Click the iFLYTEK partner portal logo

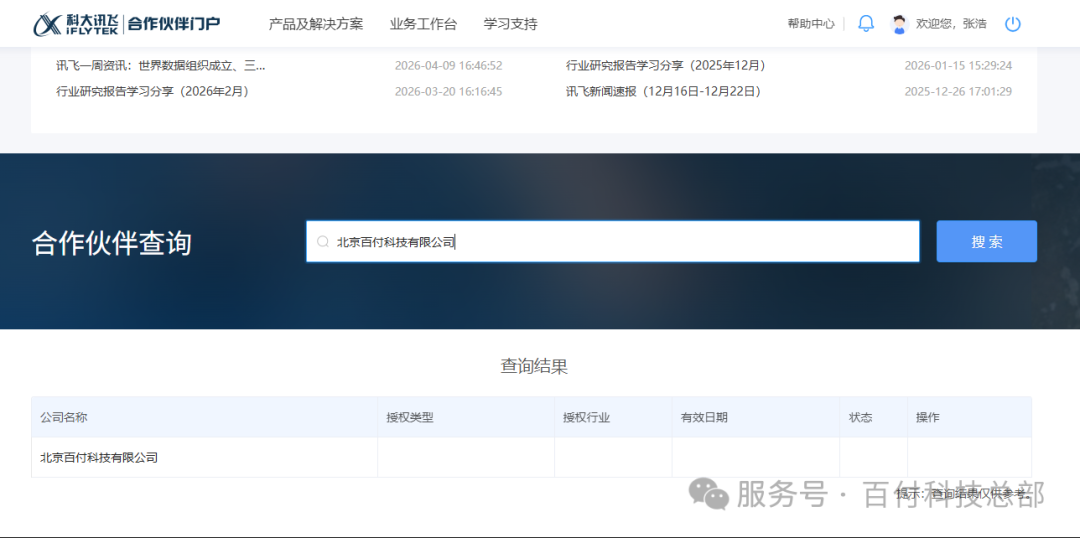pos(127,24)
